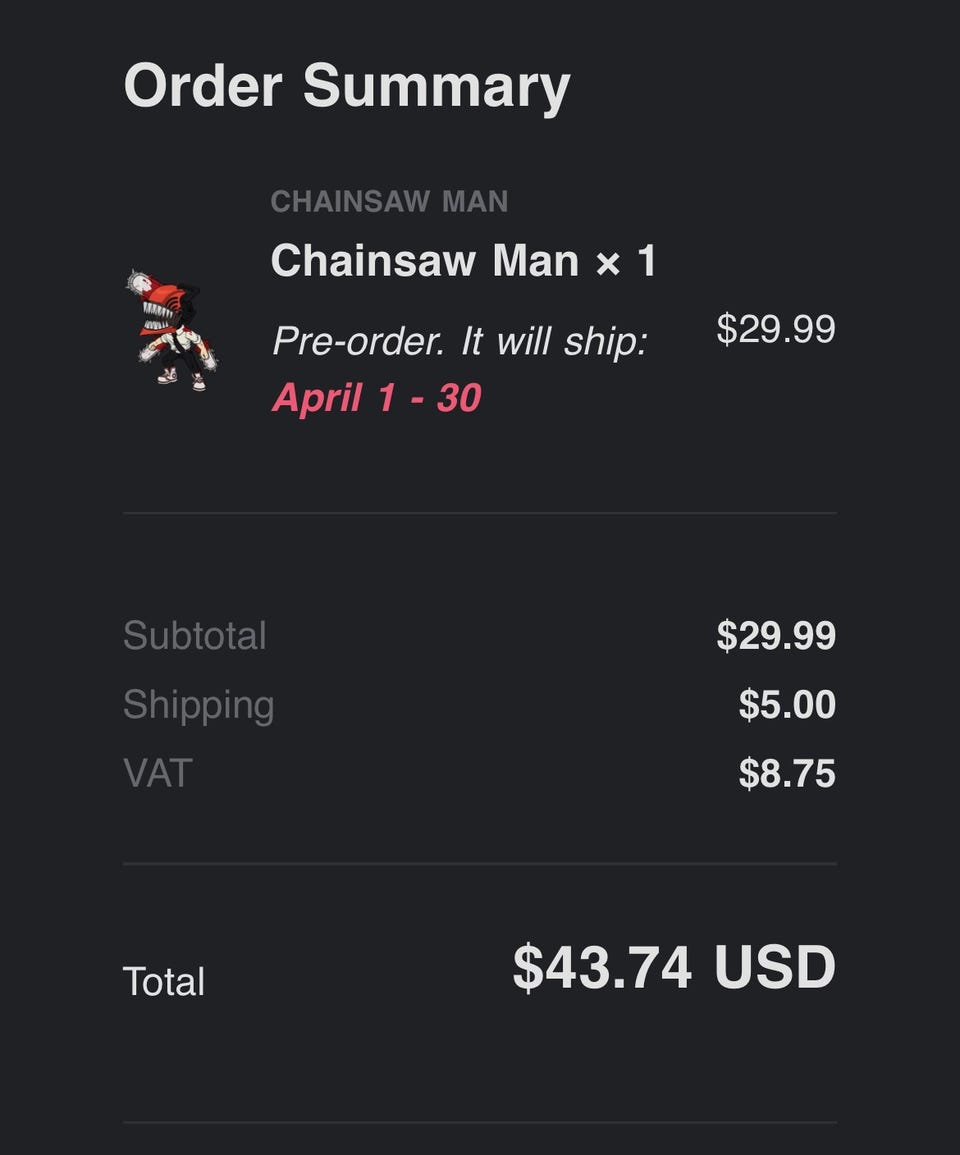Click the Pre-order. It will ship text
This screenshot has width=960, height=1155.
pyautogui.click(x=460, y=342)
